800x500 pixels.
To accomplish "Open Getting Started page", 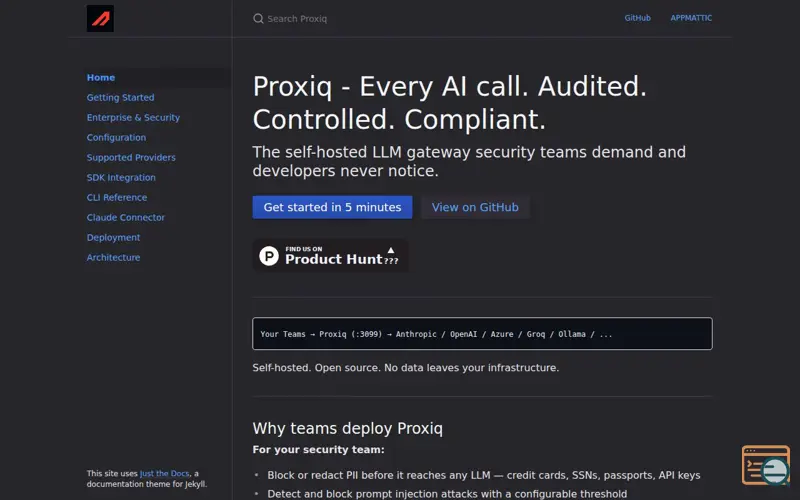I will tap(120, 97).
